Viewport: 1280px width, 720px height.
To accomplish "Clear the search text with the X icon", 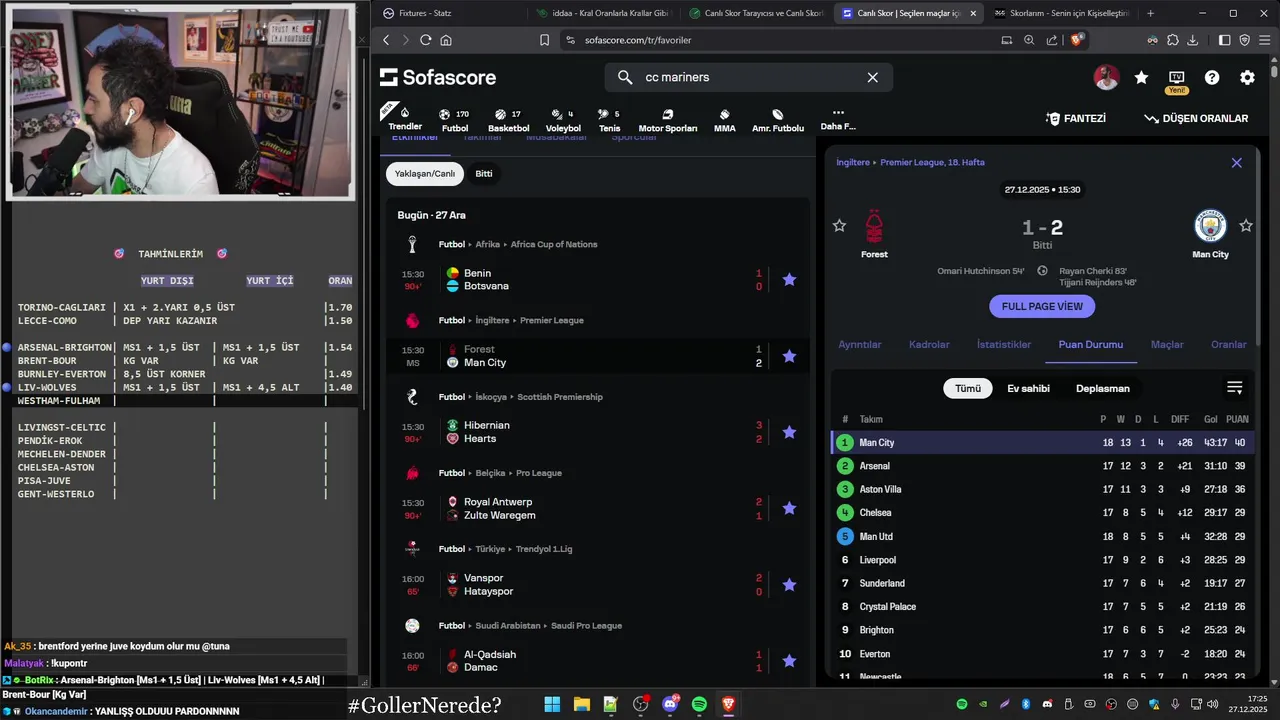I will click(872, 77).
